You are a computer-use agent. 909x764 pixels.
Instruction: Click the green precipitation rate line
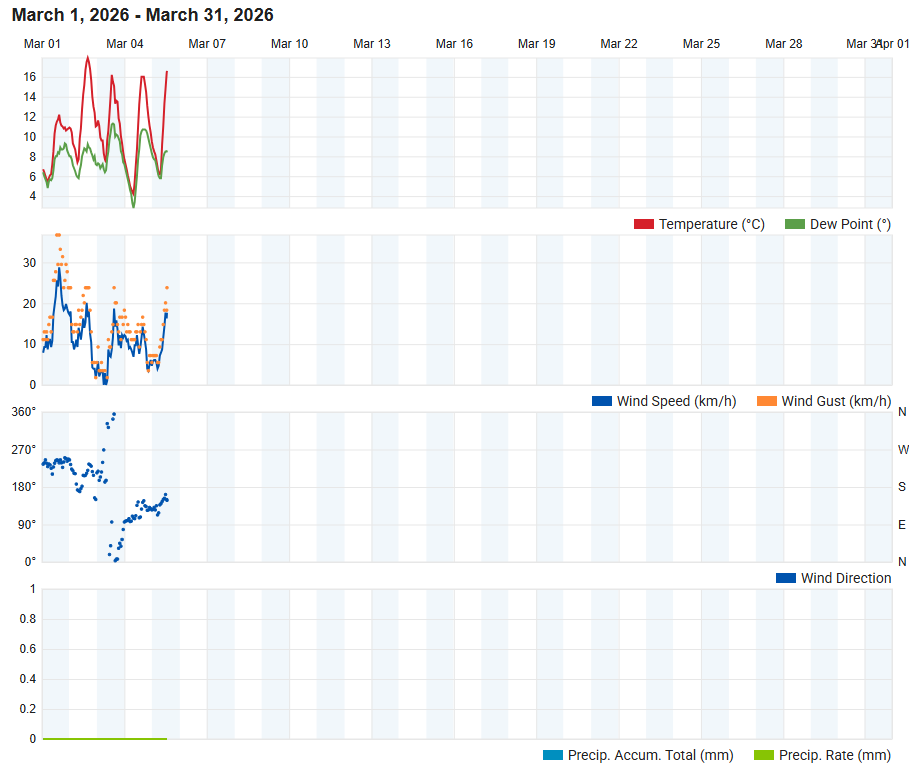(105, 738)
